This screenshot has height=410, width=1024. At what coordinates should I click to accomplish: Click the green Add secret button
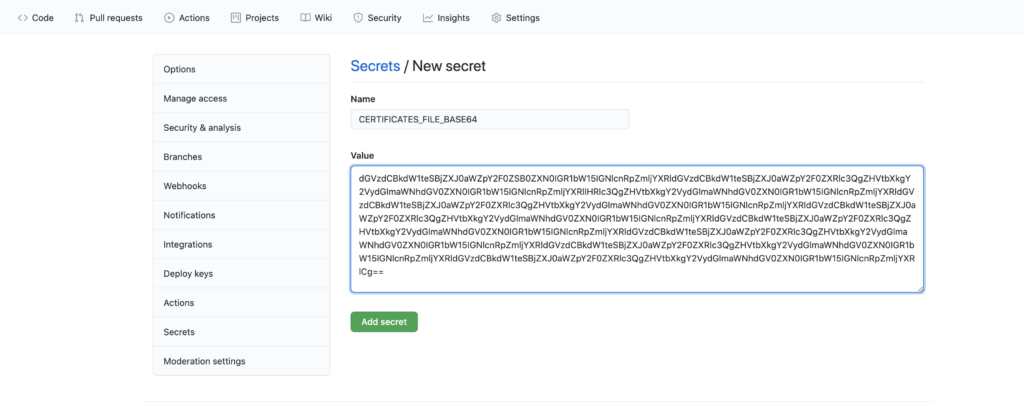(x=384, y=322)
